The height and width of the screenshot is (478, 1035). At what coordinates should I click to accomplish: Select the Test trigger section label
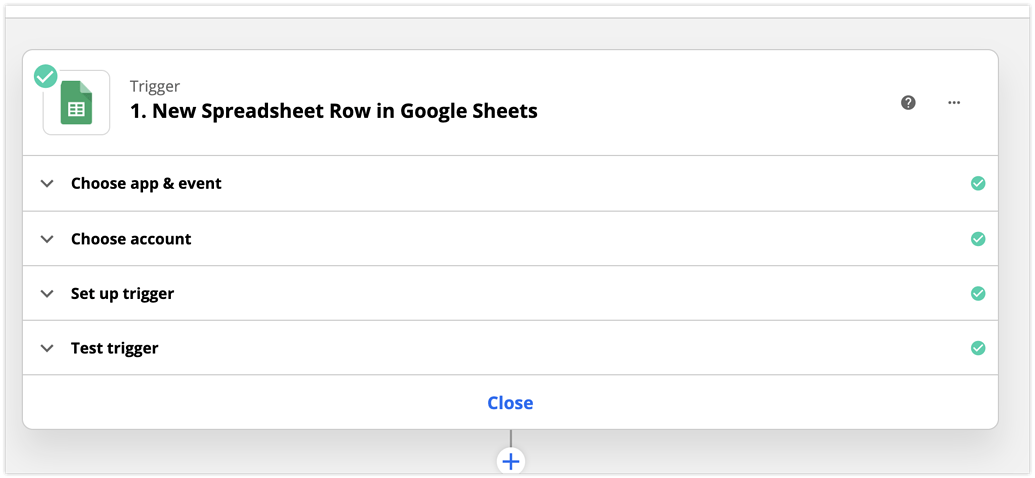click(x=114, y=348)
